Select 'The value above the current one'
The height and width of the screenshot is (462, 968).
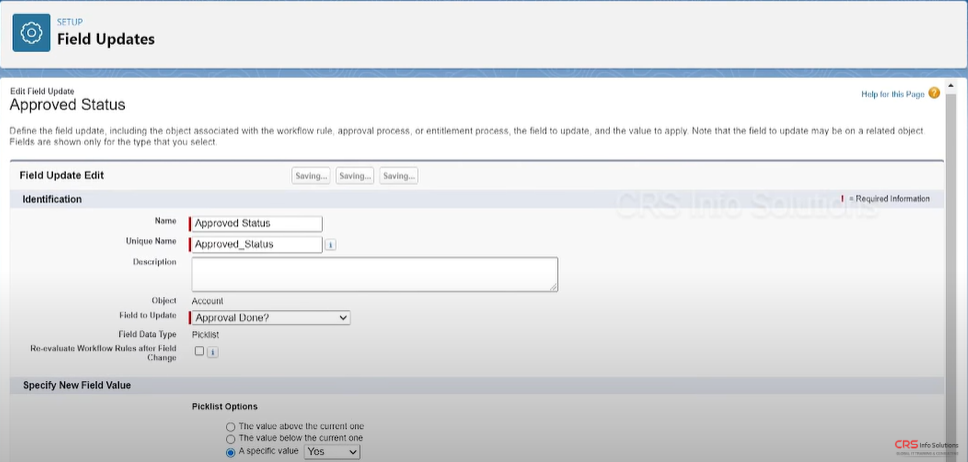(231, 427)
